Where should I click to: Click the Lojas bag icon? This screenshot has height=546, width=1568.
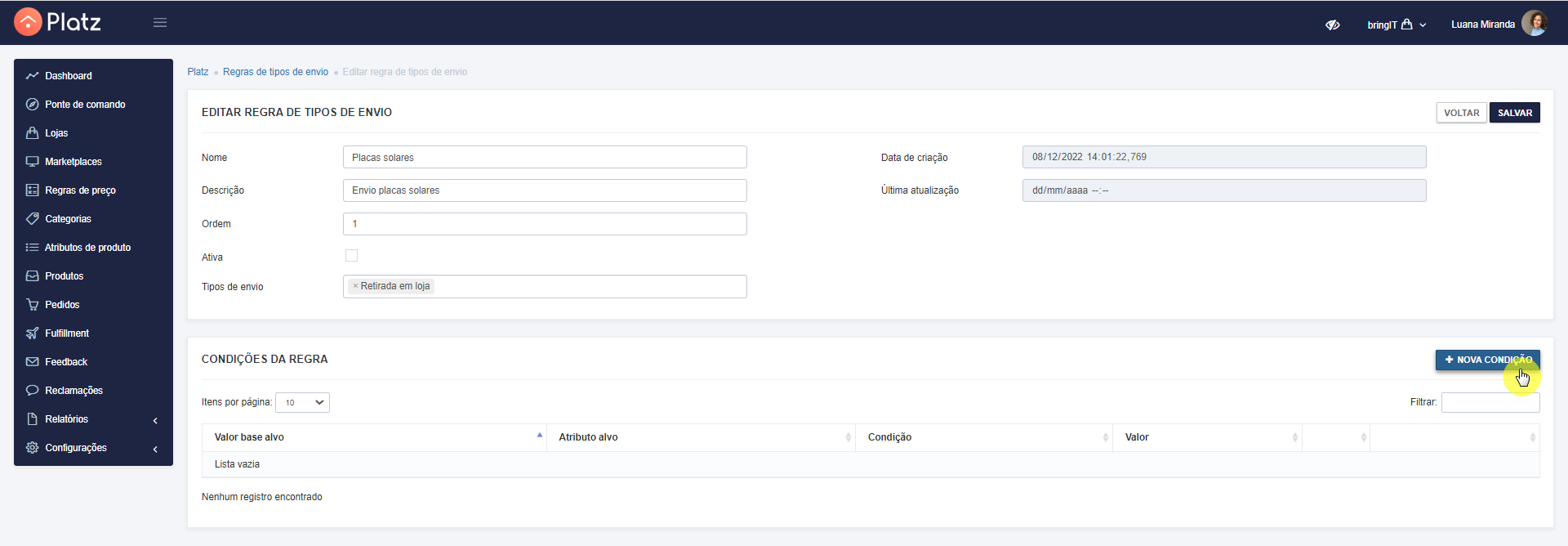click(33, 133)
